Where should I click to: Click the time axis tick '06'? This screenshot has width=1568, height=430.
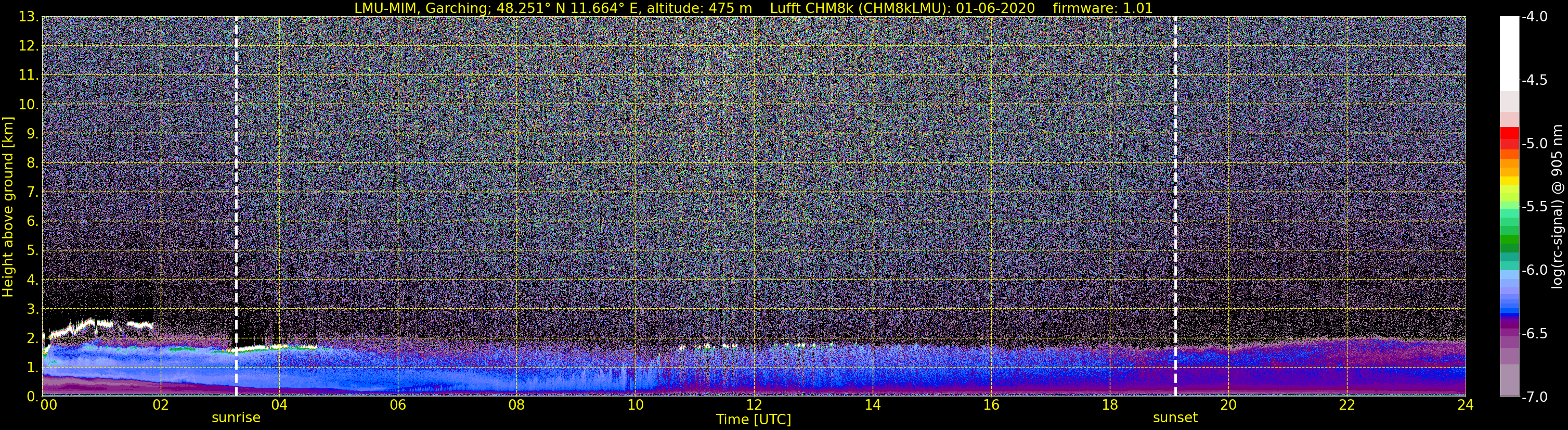coord(397,406)
